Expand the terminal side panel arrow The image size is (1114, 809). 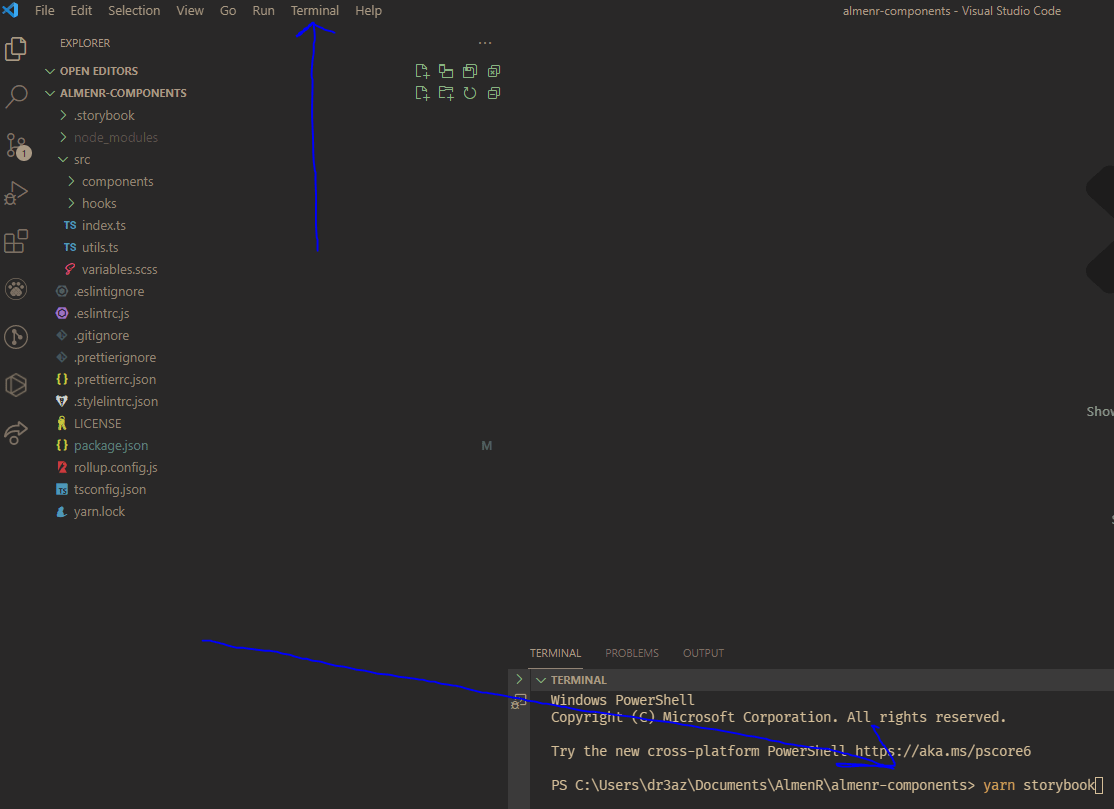tap(519, 679)
